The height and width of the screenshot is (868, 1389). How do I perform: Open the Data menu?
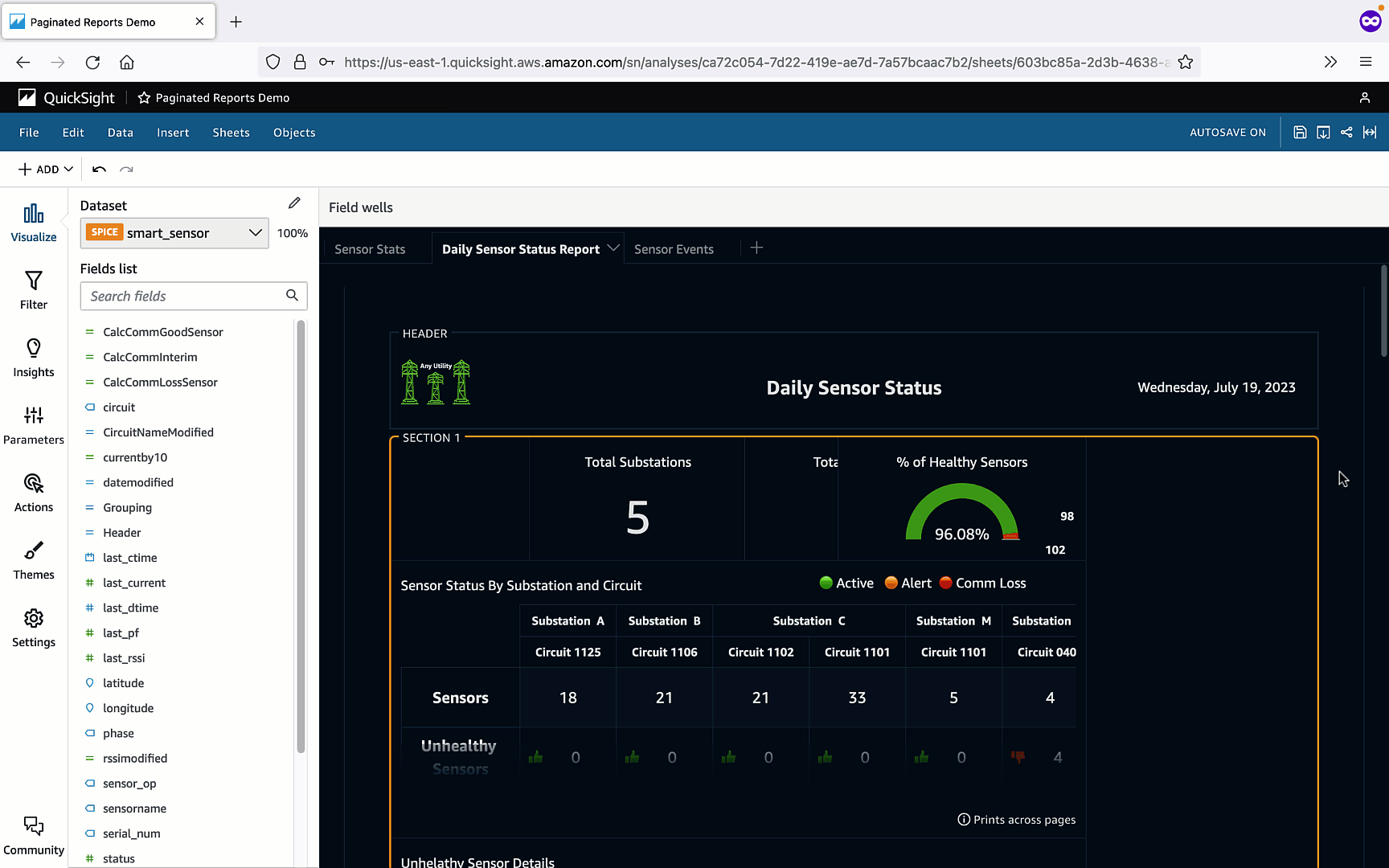pos(120,132)
